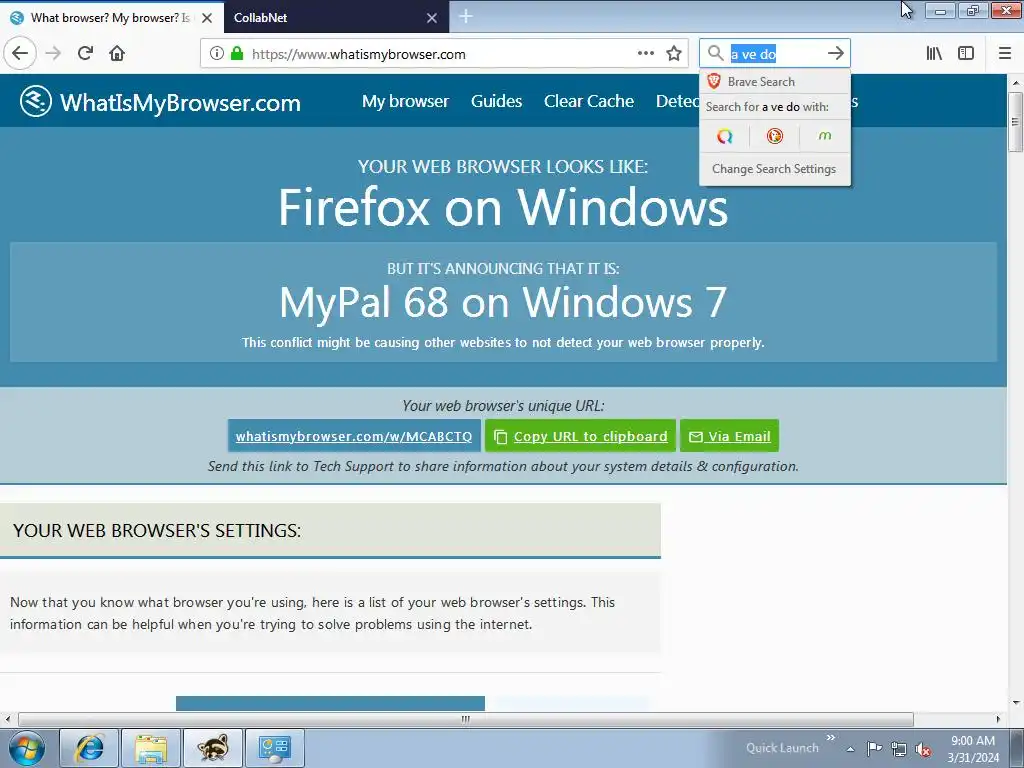Show site information icon in address bar

pos(217,54)
